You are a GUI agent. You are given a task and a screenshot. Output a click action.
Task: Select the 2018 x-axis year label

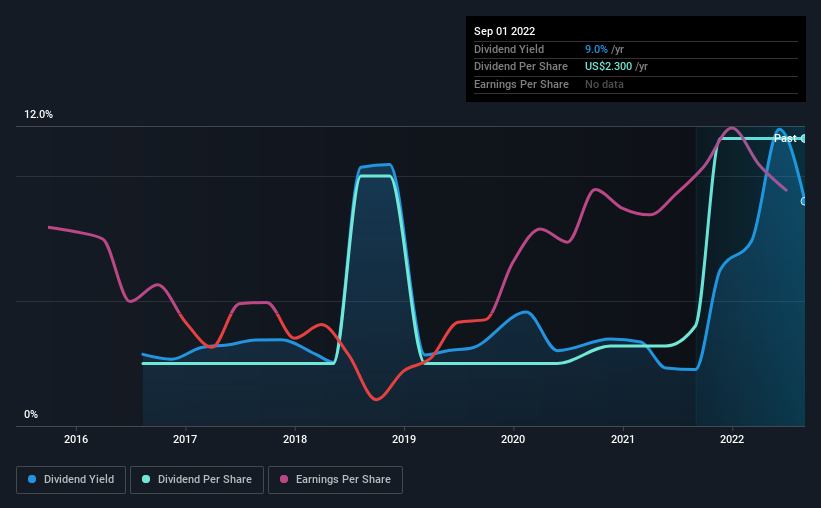pyautogui.click(x=295, y=439)
